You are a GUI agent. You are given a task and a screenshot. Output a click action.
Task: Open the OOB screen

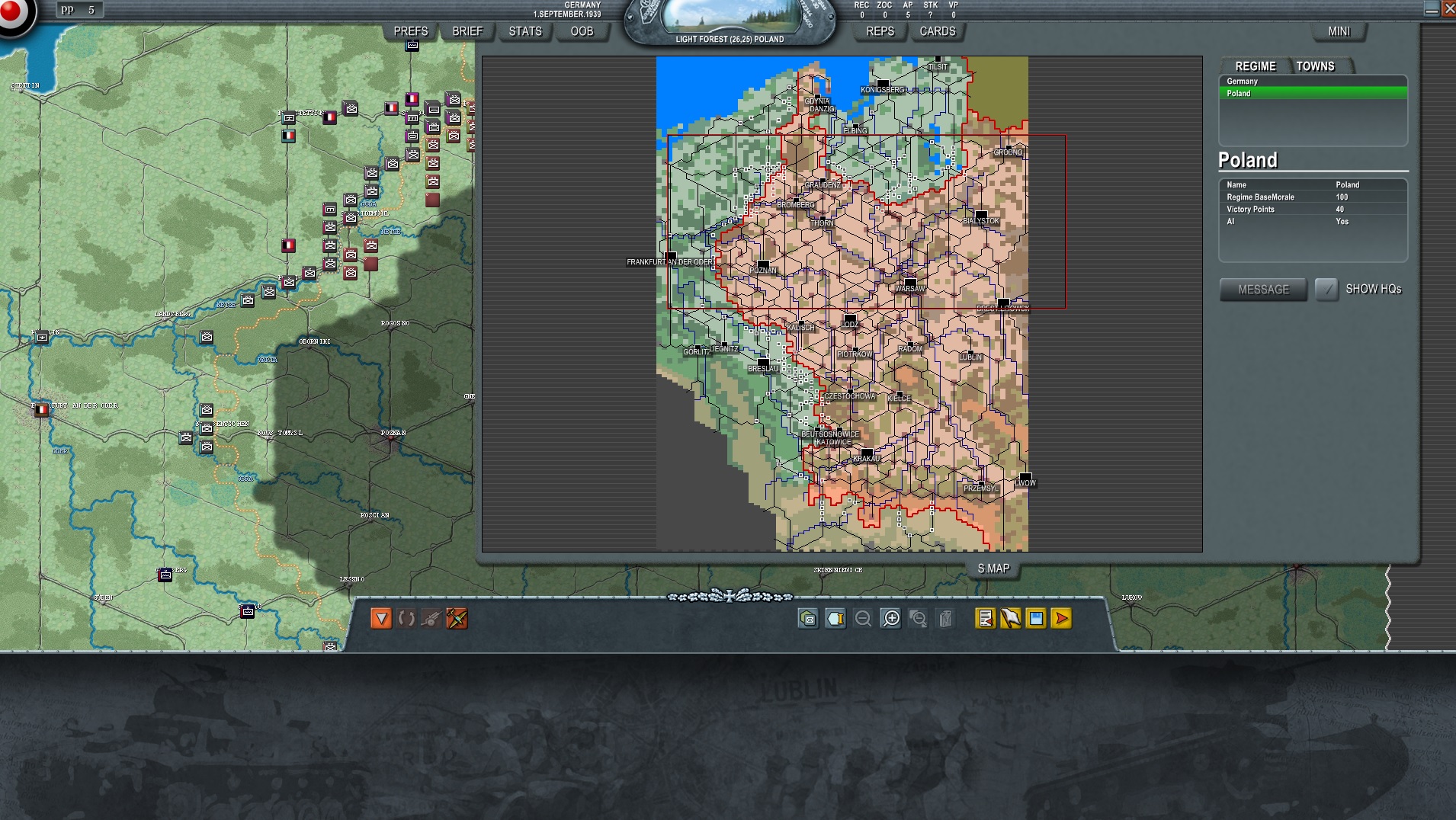tap(582, 31)
